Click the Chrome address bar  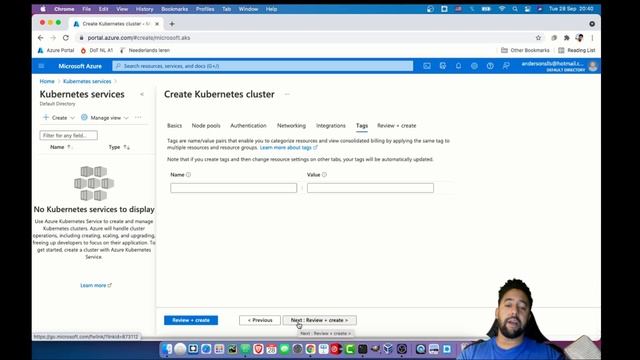[x=306, y=38]
